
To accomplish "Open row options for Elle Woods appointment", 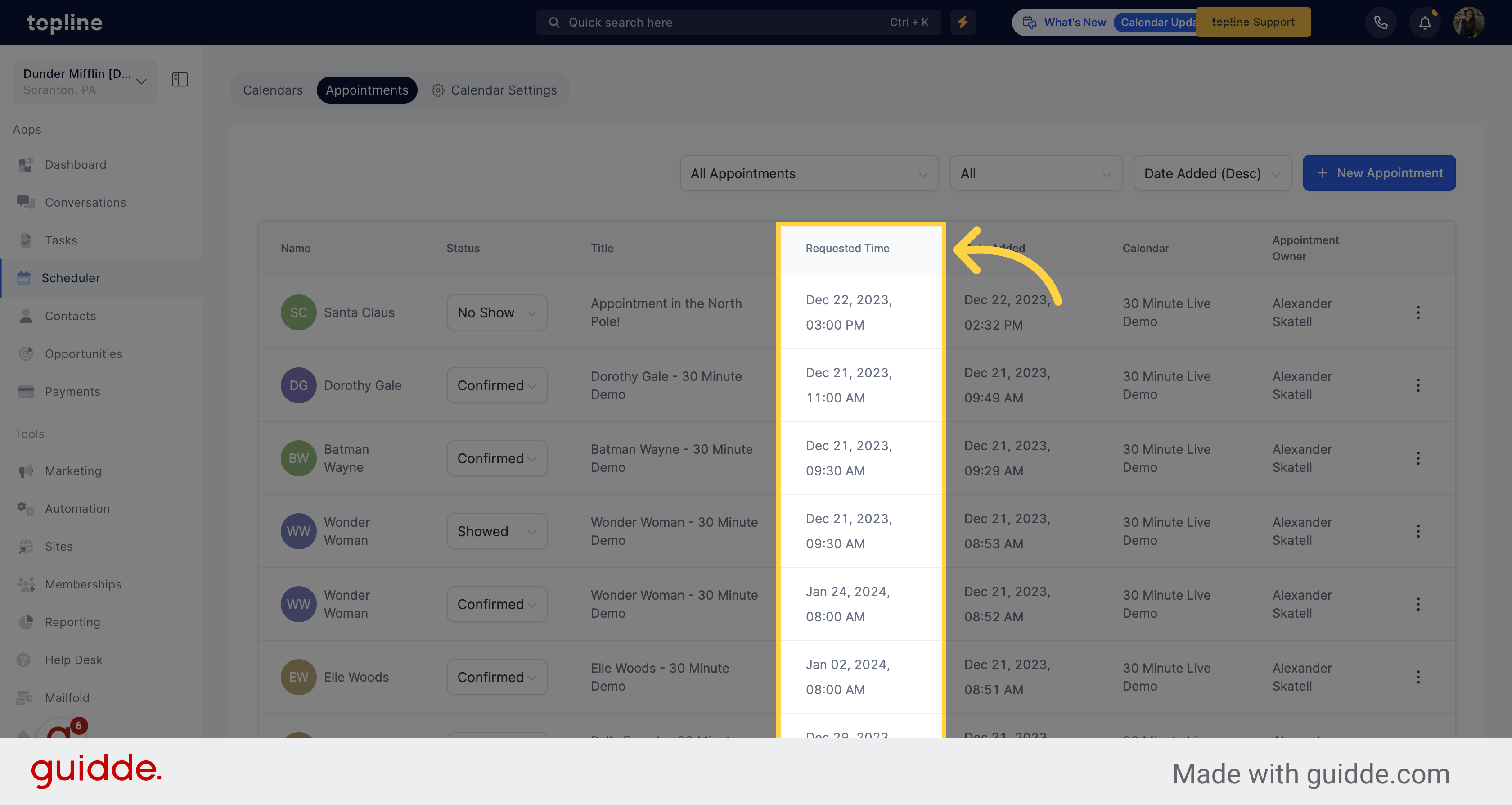I will (x=1418, y=677).
